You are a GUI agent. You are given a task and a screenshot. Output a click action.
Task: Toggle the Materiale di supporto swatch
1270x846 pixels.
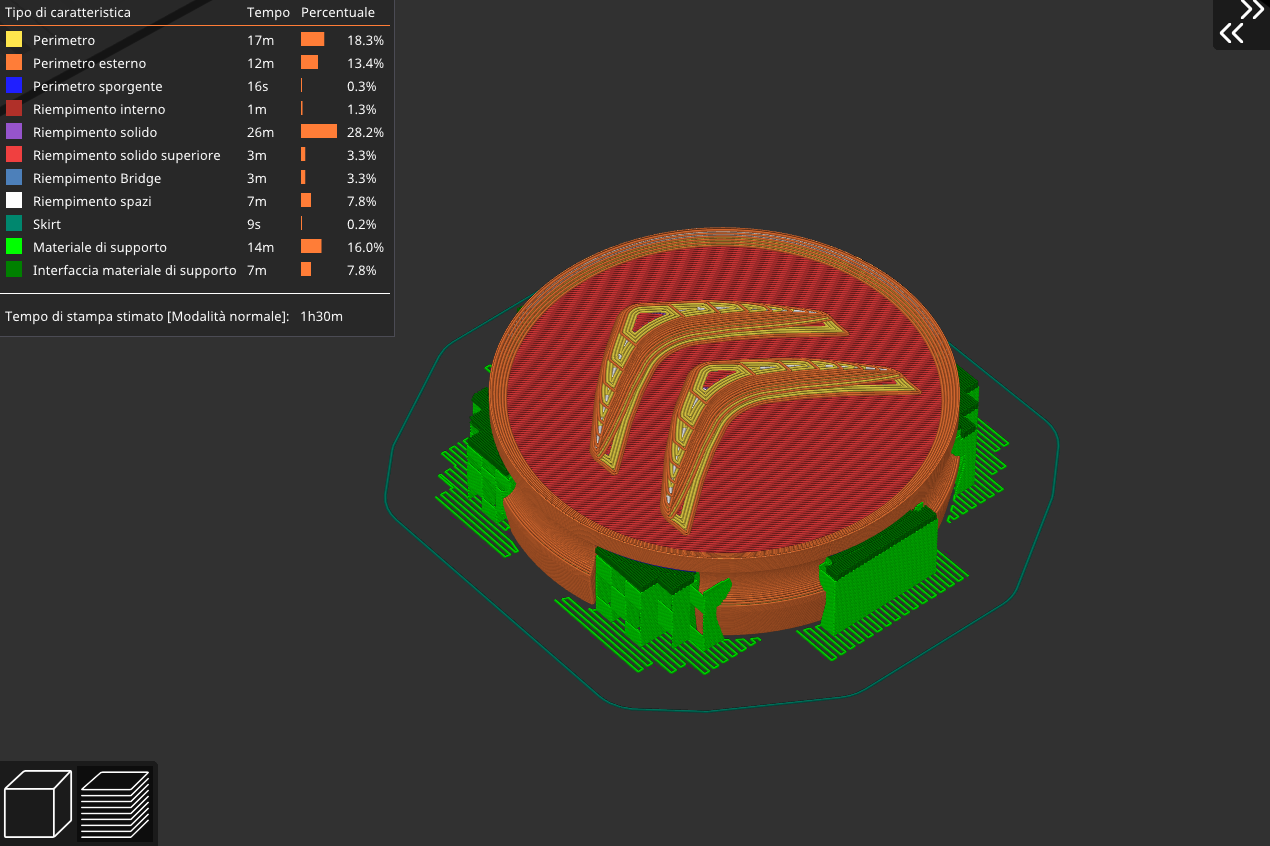click(x=14, y=247)
